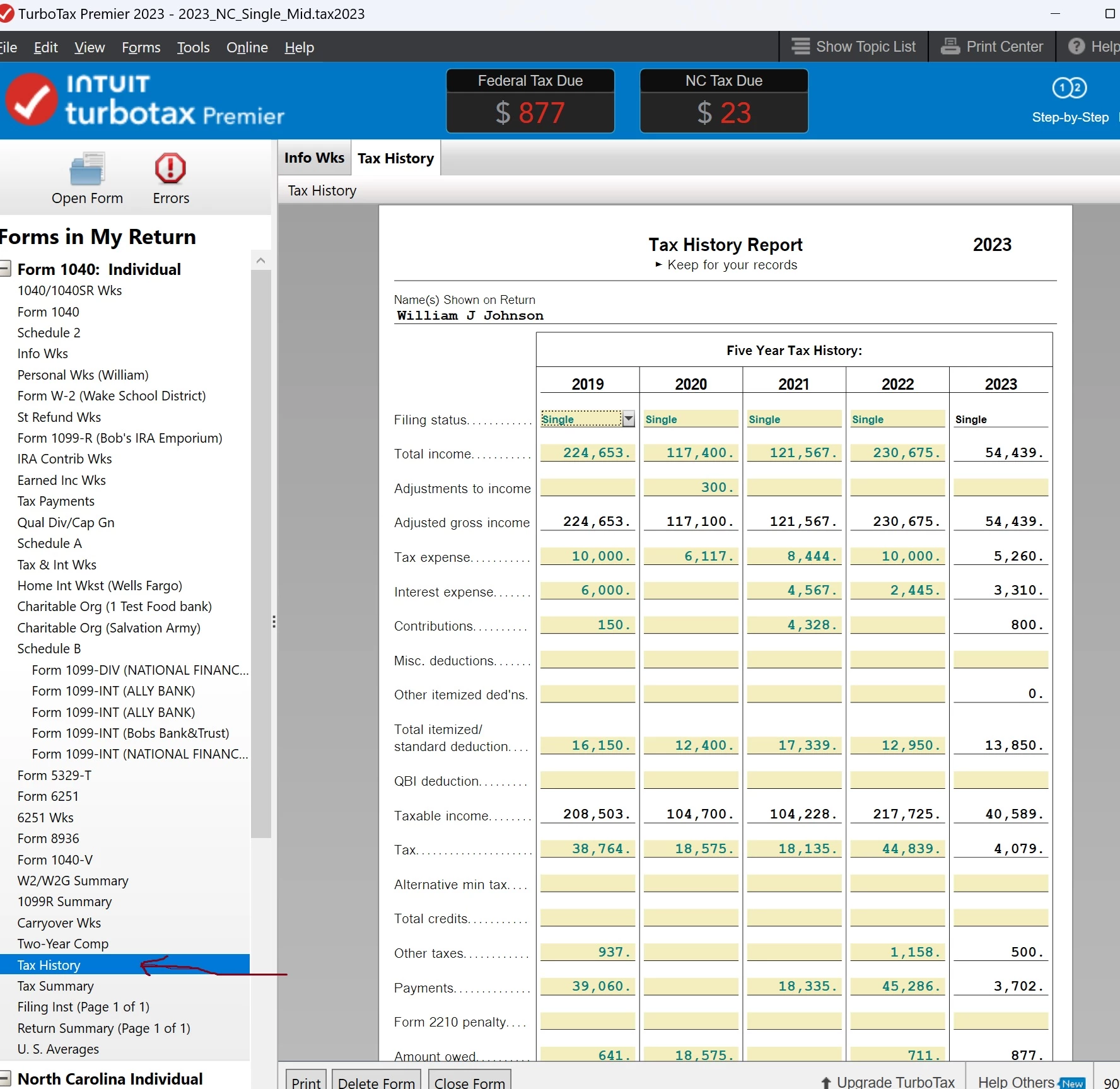Screen dimensions: 1120x1089
Task: Switch to the Info Wks tab
Action: [x=314, y=158]
